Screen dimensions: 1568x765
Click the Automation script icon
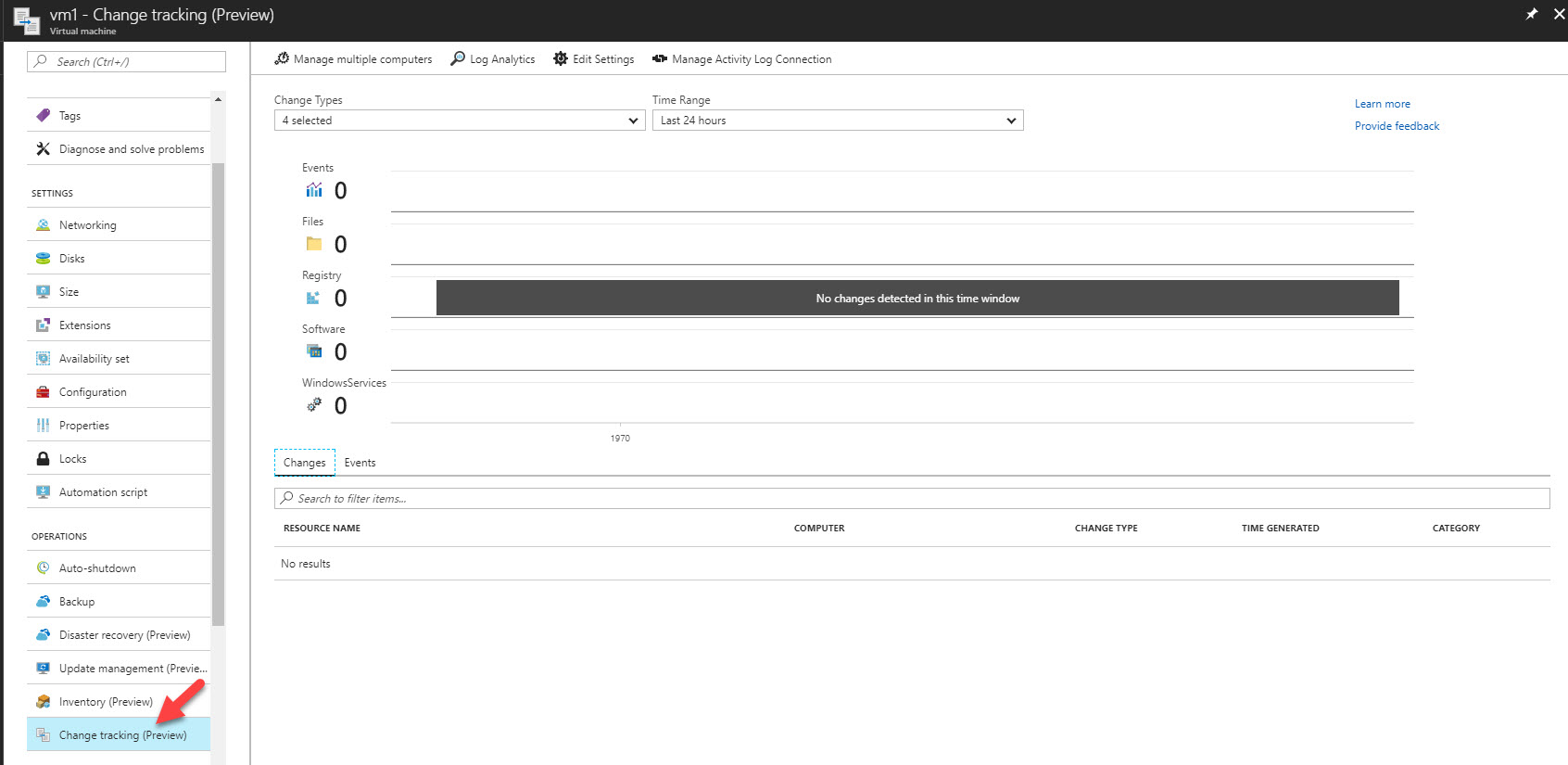tap(43, 491)
